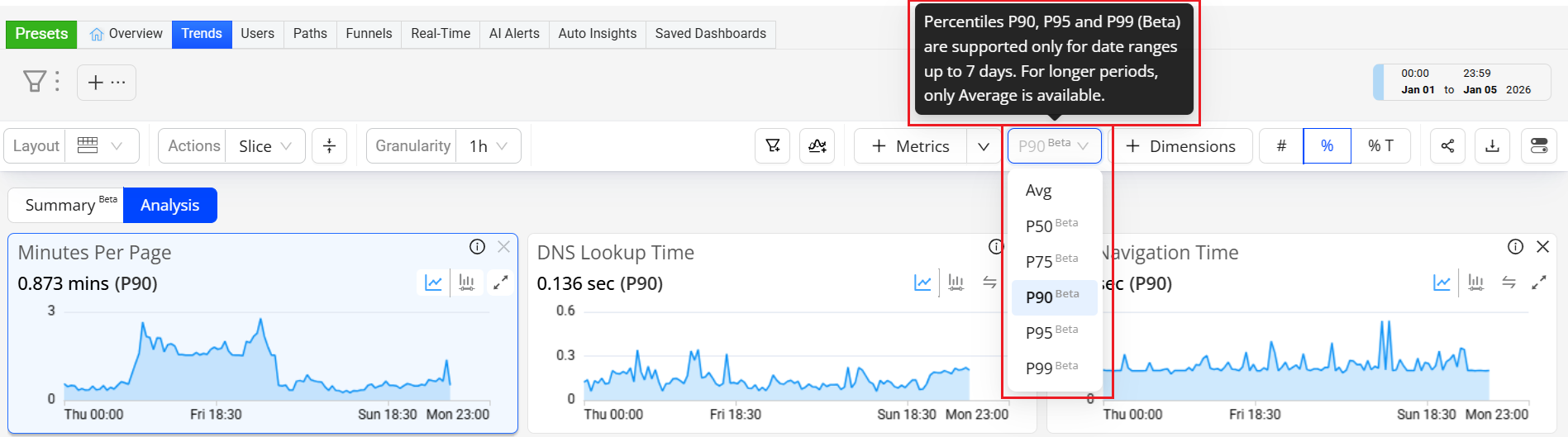1568x437 pixels.
Task: Click the share icon in toolbar
Action: tap(1447, 146)
